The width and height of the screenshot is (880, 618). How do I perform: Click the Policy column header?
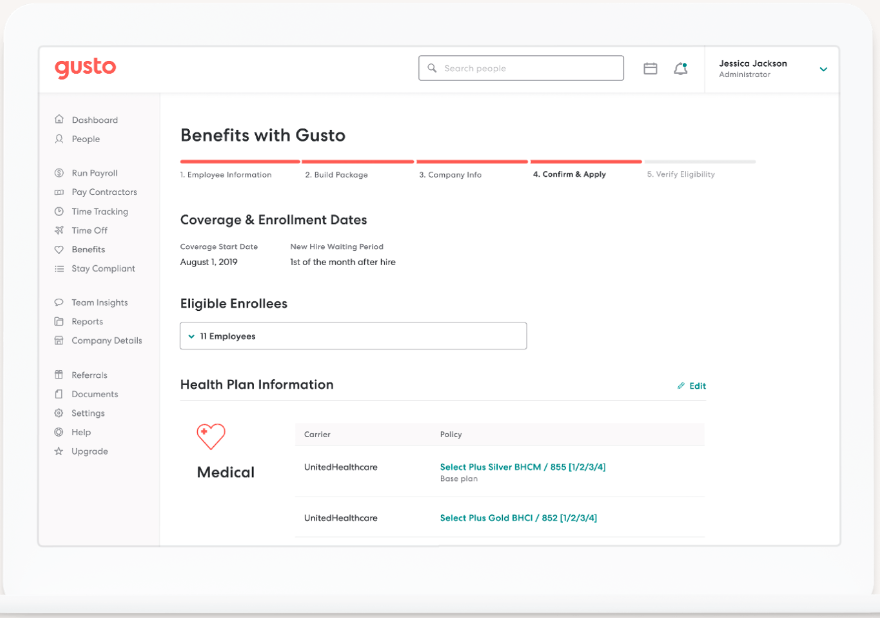click(451, 434)
